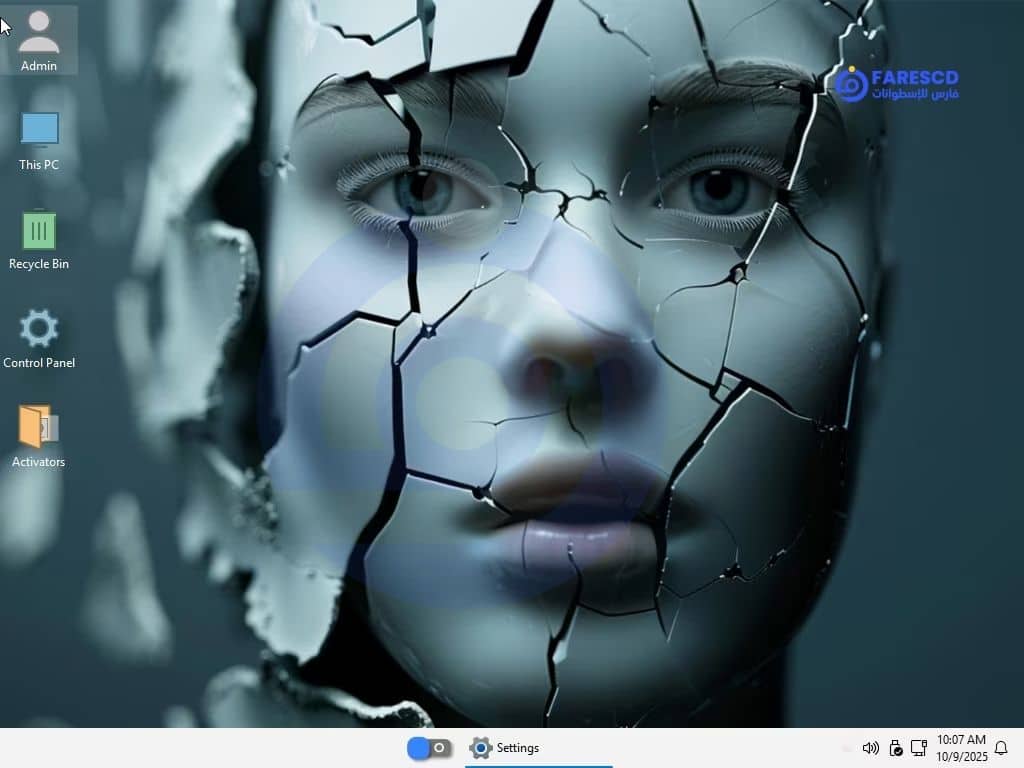Viewport: 1024px width, 768px height.
Task: Click the Settings gear icon in the taskbar
Action: (481, 748)
